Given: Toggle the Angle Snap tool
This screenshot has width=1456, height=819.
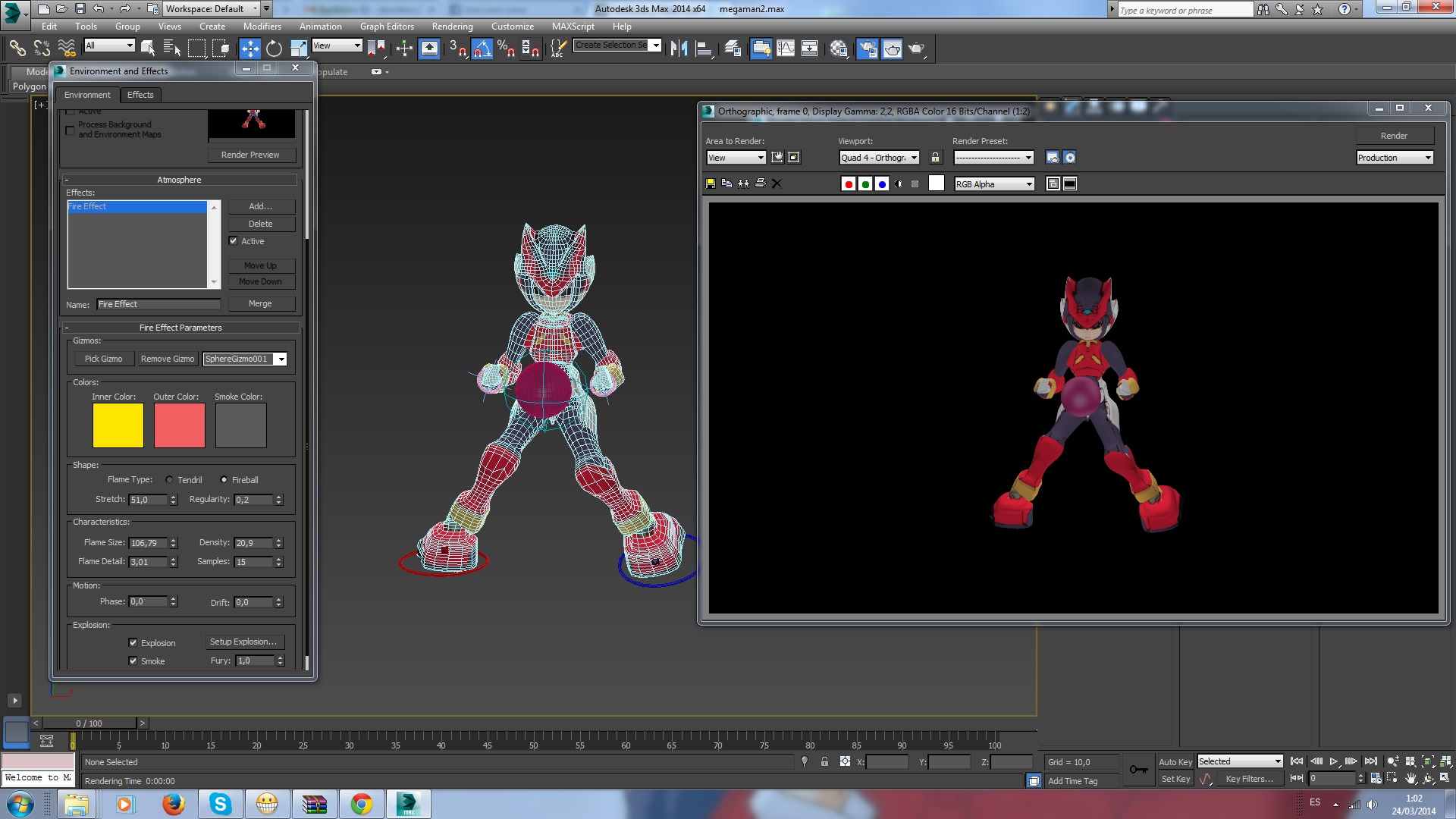Looking at the screenshot, I should 482,49.
